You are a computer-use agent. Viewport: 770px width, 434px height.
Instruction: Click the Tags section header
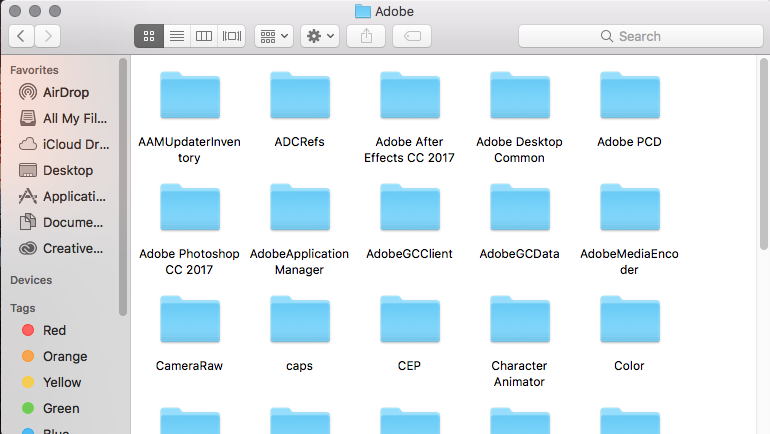pyautogui.click(x=23, y=308)
